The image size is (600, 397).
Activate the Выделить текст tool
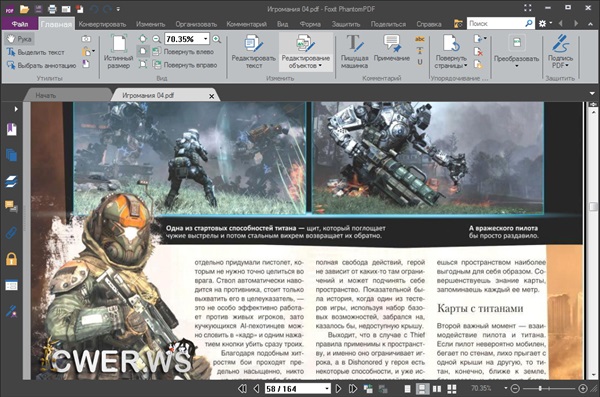click(x=36, y=52)
